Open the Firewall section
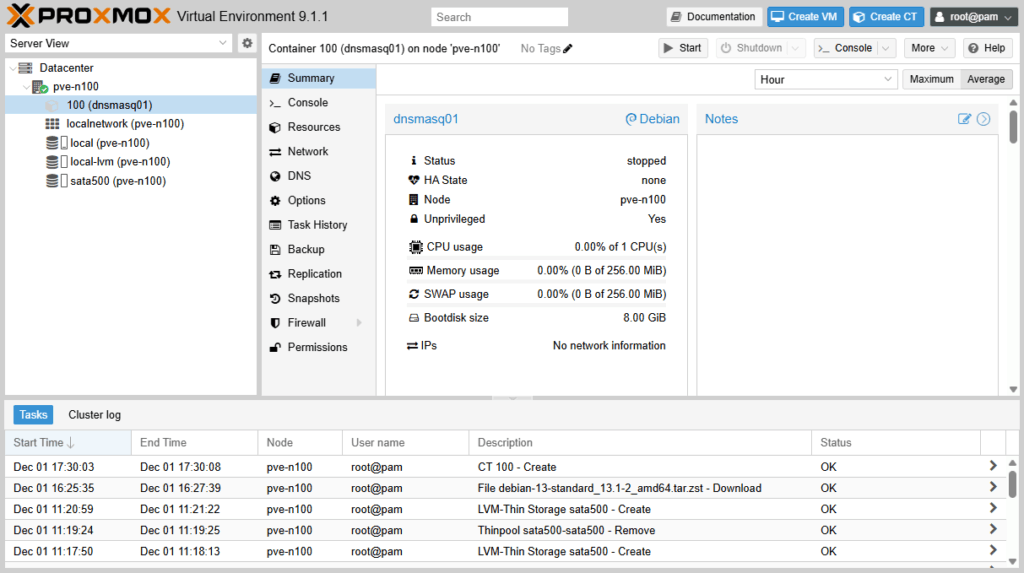This screenshot has width=1024, height=573. 307,323
